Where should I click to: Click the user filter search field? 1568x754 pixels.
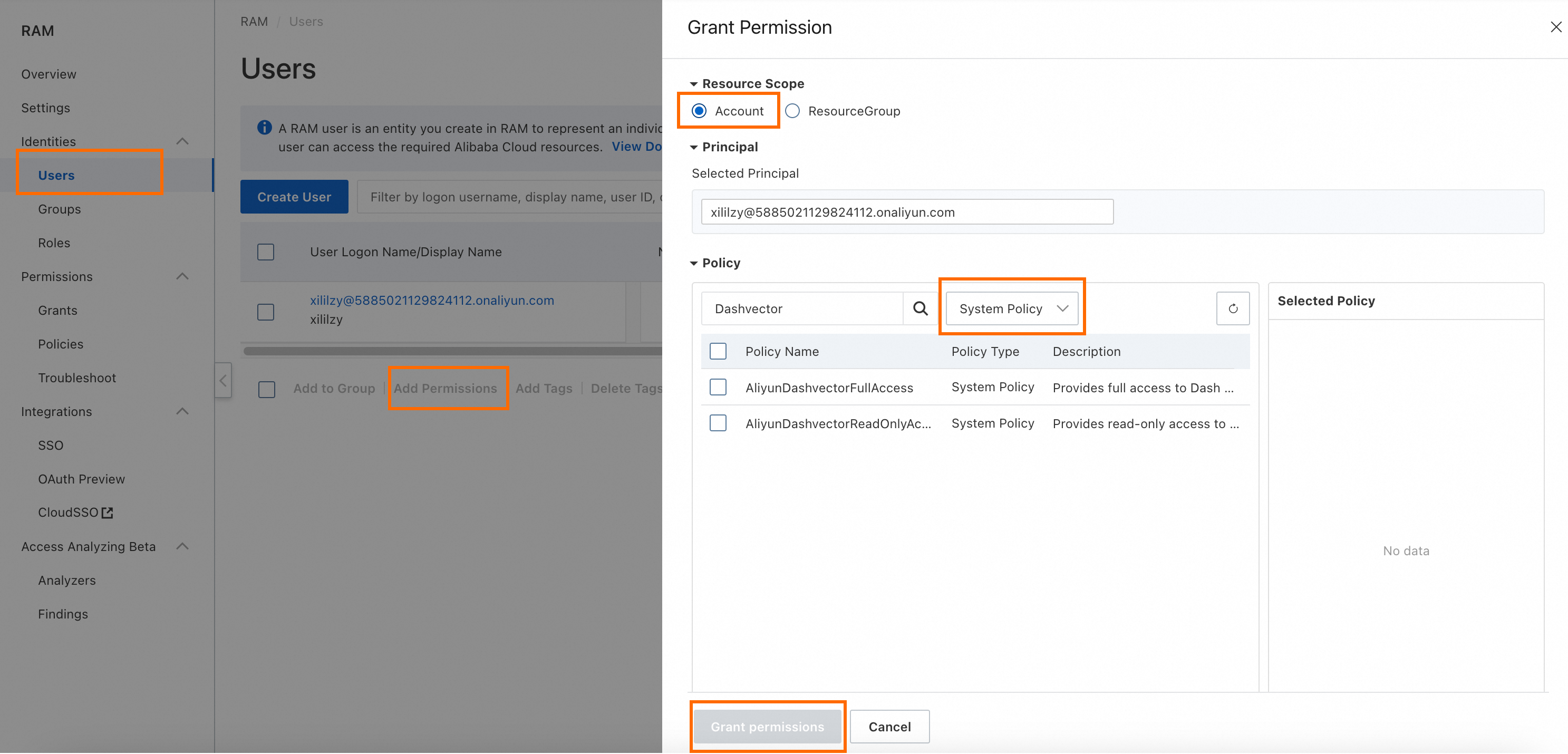(509, 197)
